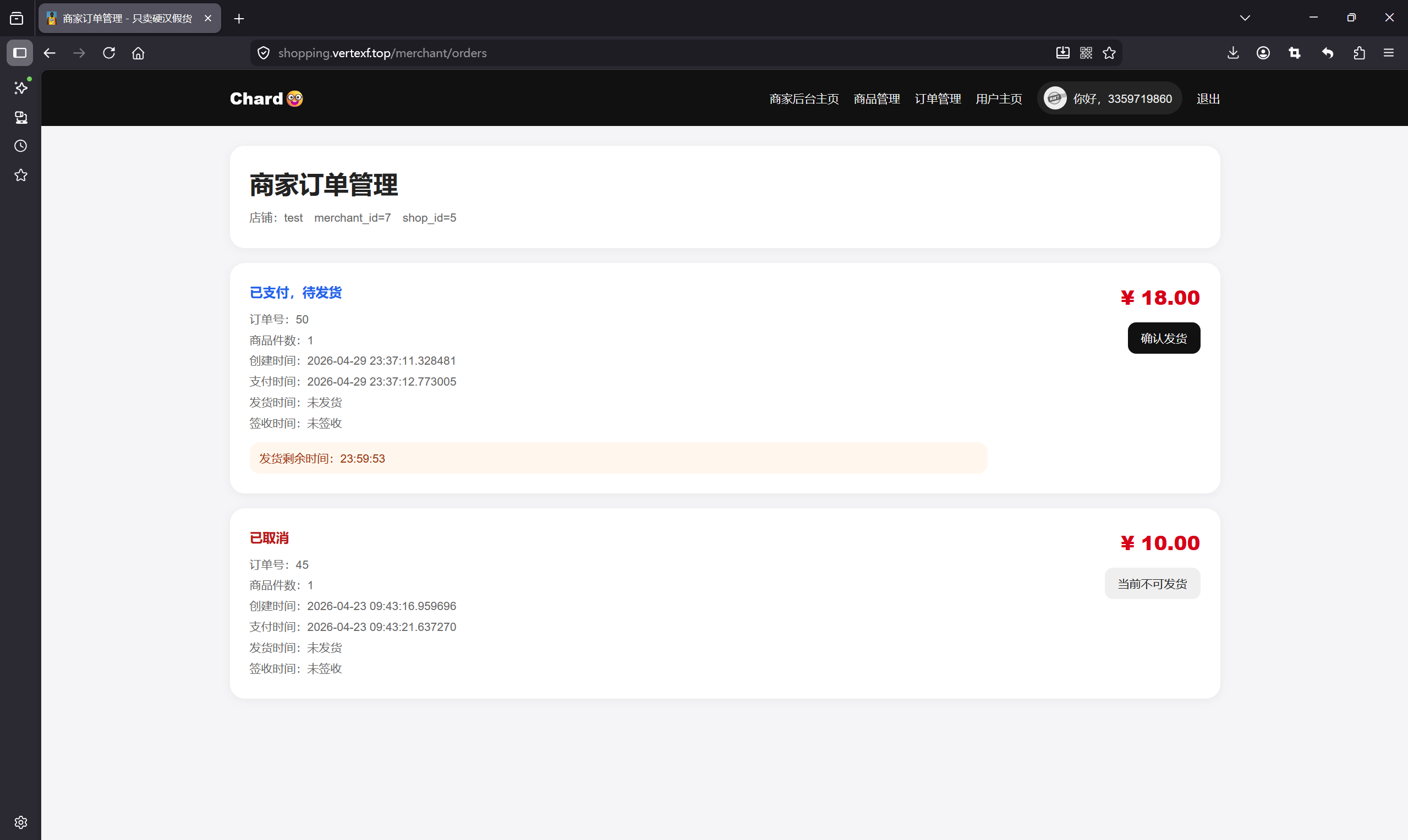Click the user greeting 你好, 3359719860
This screenshot has height=840, width=1408.
click(1122, 99)
